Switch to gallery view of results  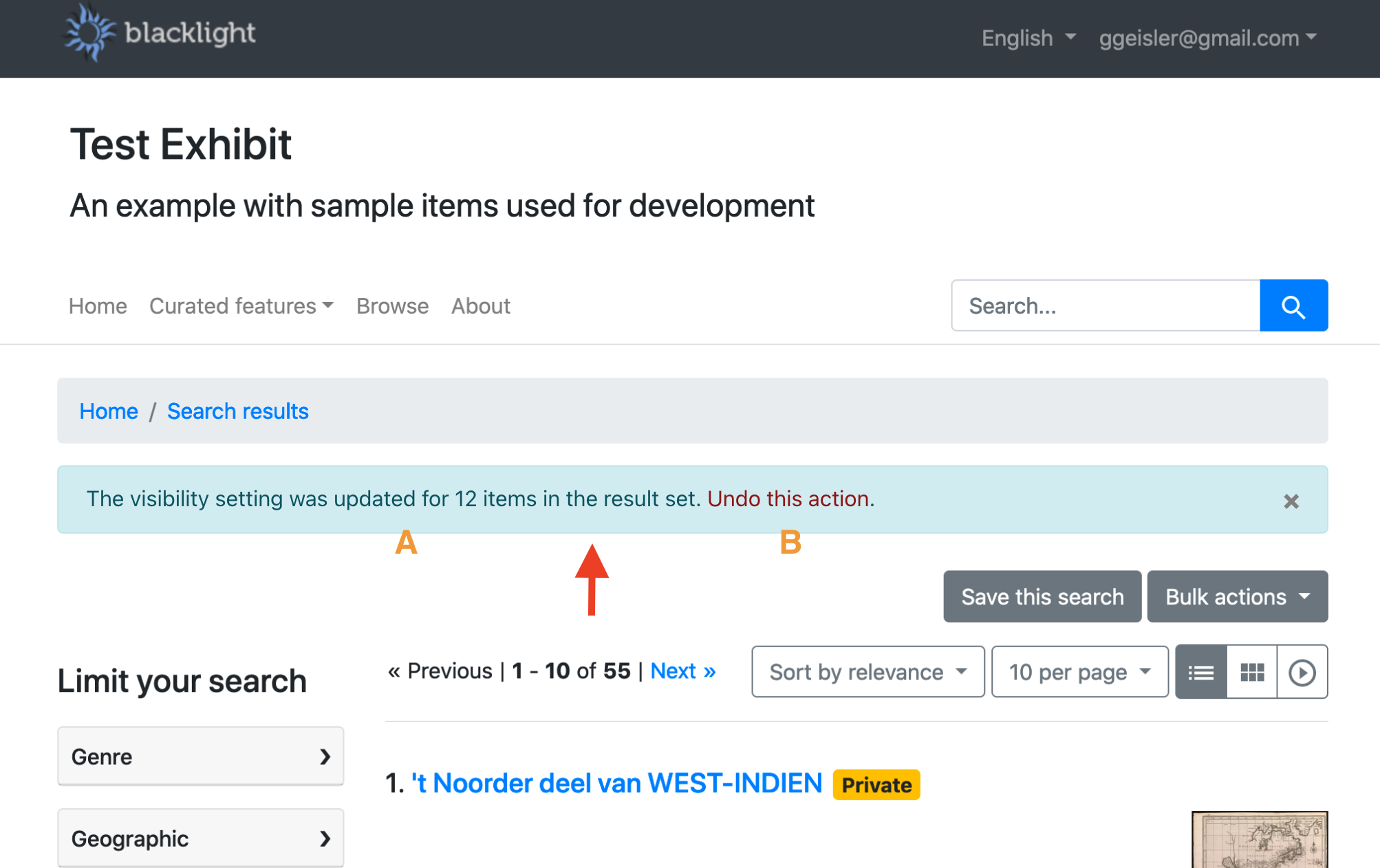point(1251,672)
